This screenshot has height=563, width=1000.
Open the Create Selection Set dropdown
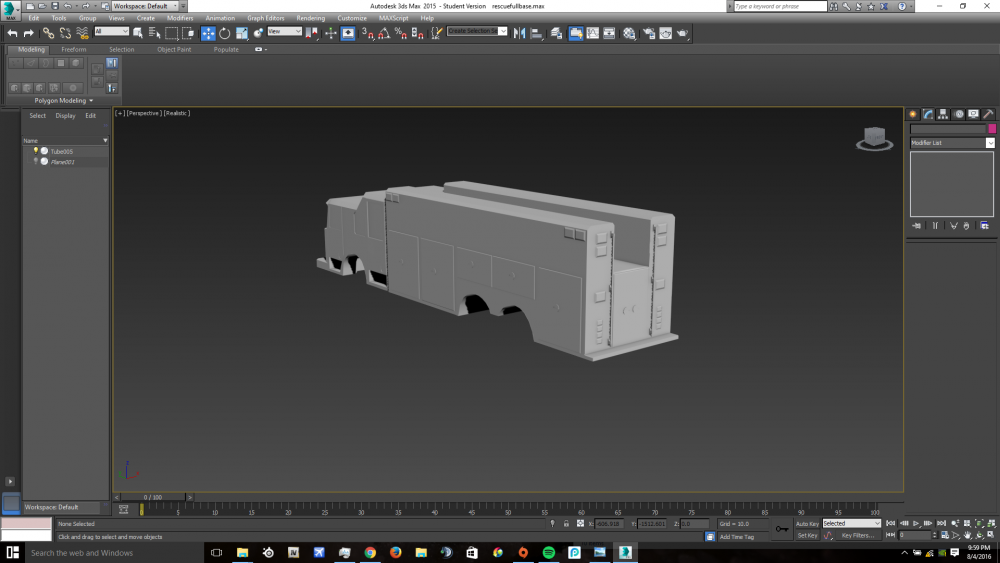[x=504, y=31]
